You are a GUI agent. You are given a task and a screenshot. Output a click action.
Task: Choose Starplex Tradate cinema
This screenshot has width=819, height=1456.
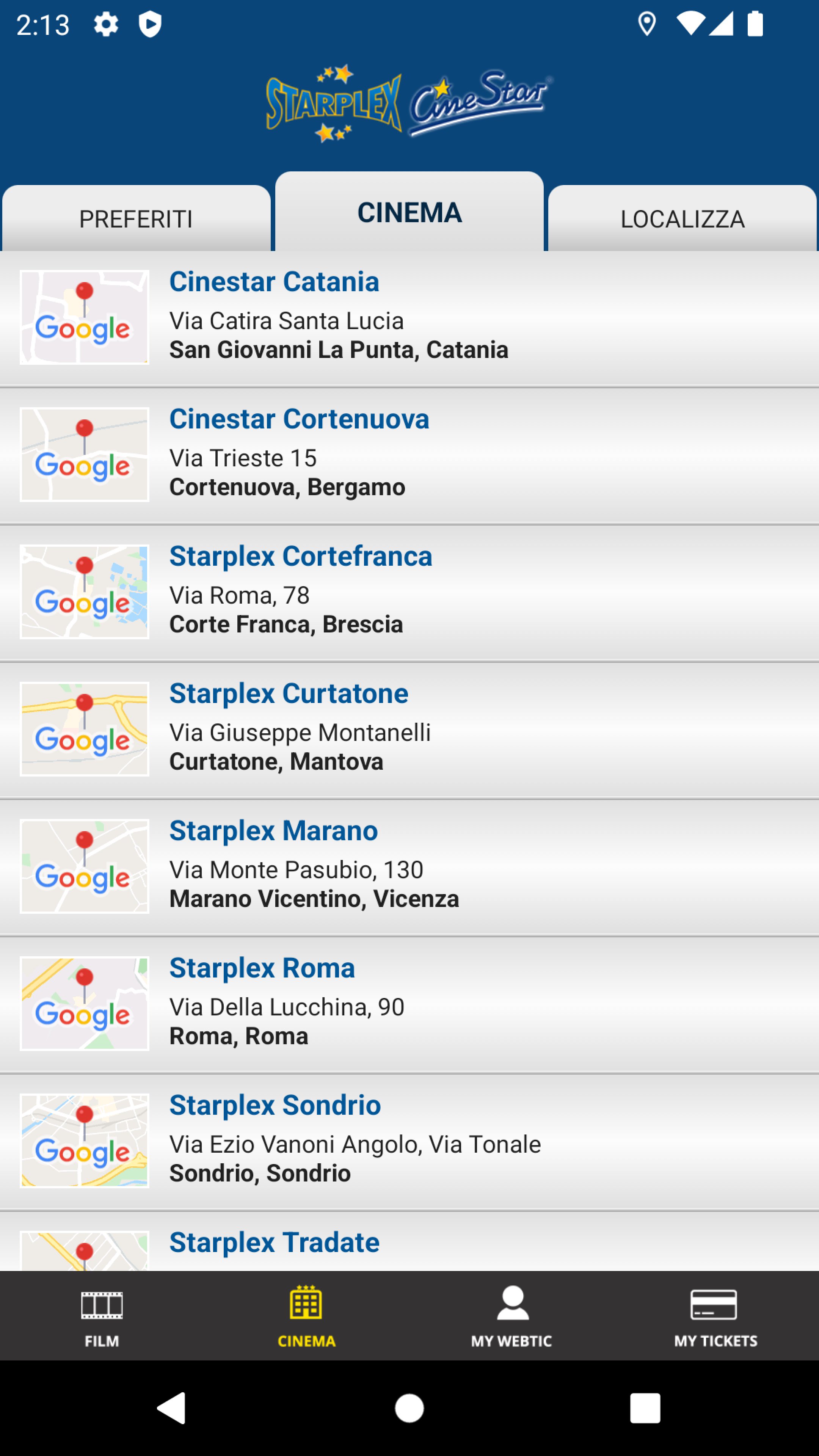(275, 1243)
